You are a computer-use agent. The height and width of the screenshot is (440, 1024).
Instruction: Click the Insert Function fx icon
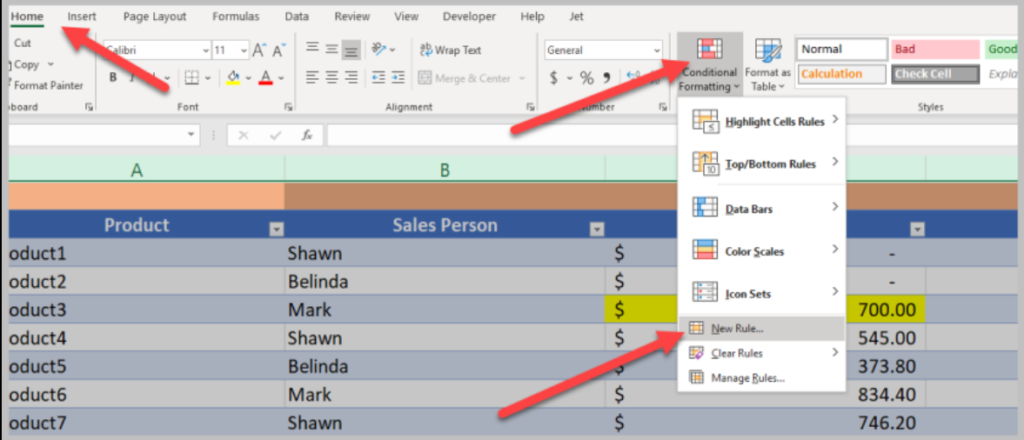point(307,134)
